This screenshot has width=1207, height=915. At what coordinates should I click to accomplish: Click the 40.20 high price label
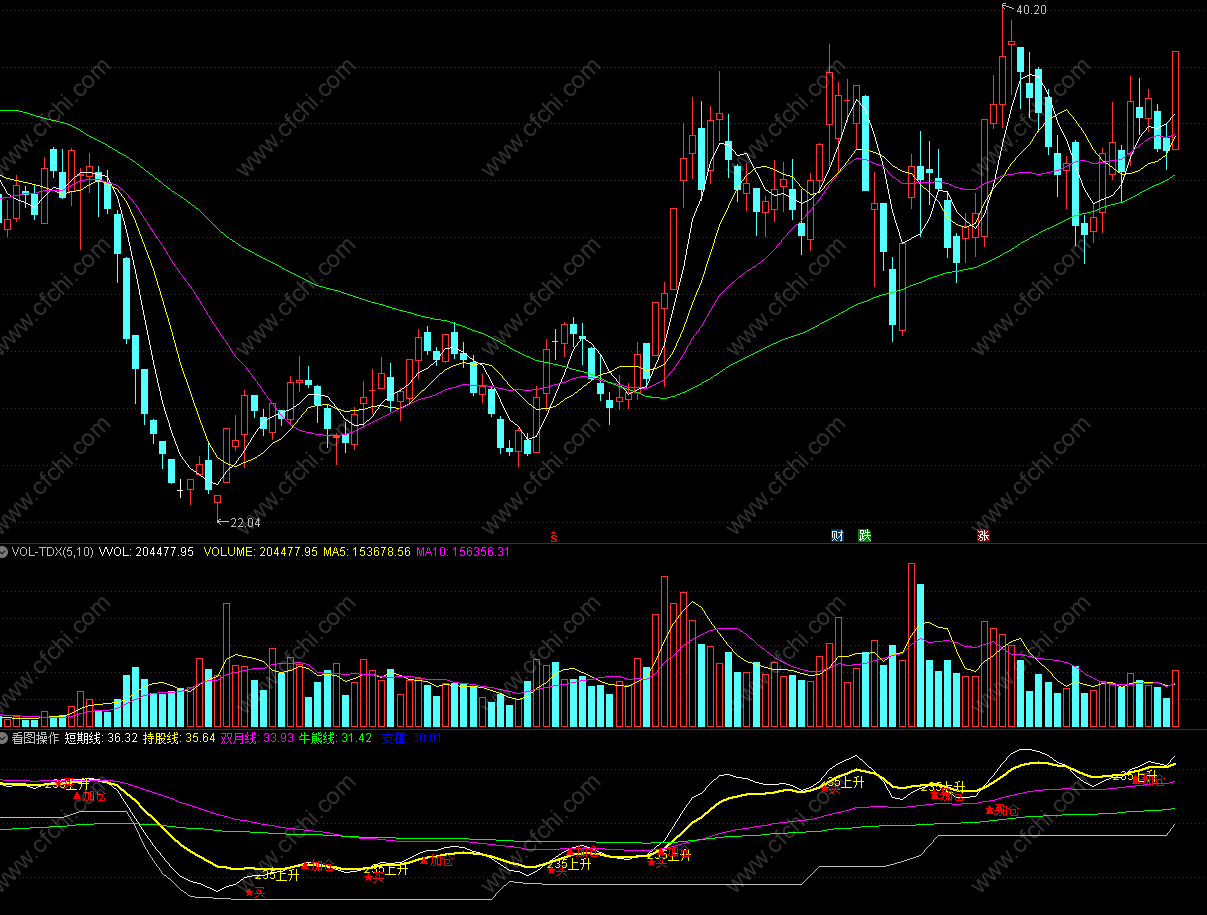pyautogui.click(x=1031, y=10)
